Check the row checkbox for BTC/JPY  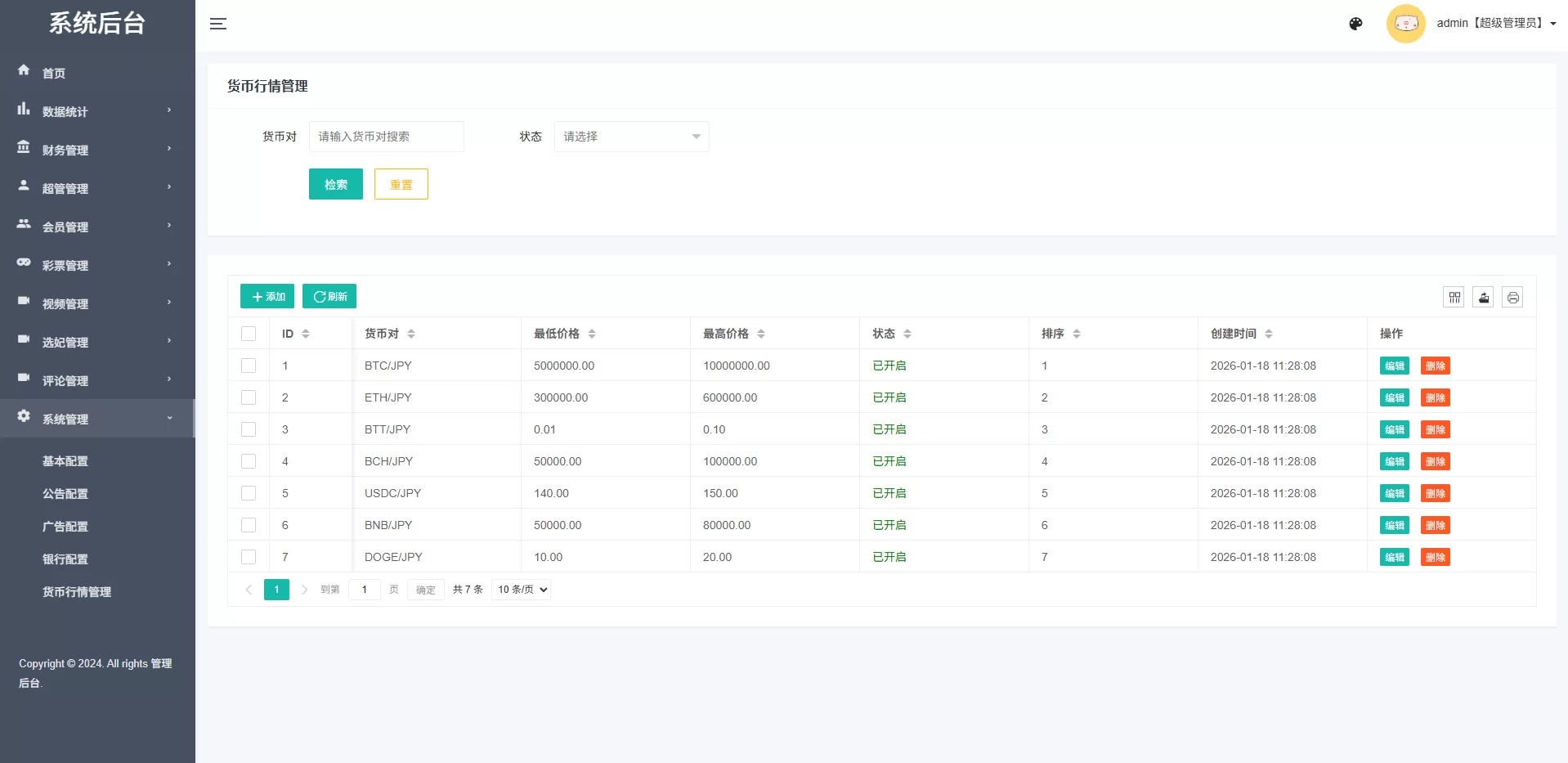coord(249,366)
